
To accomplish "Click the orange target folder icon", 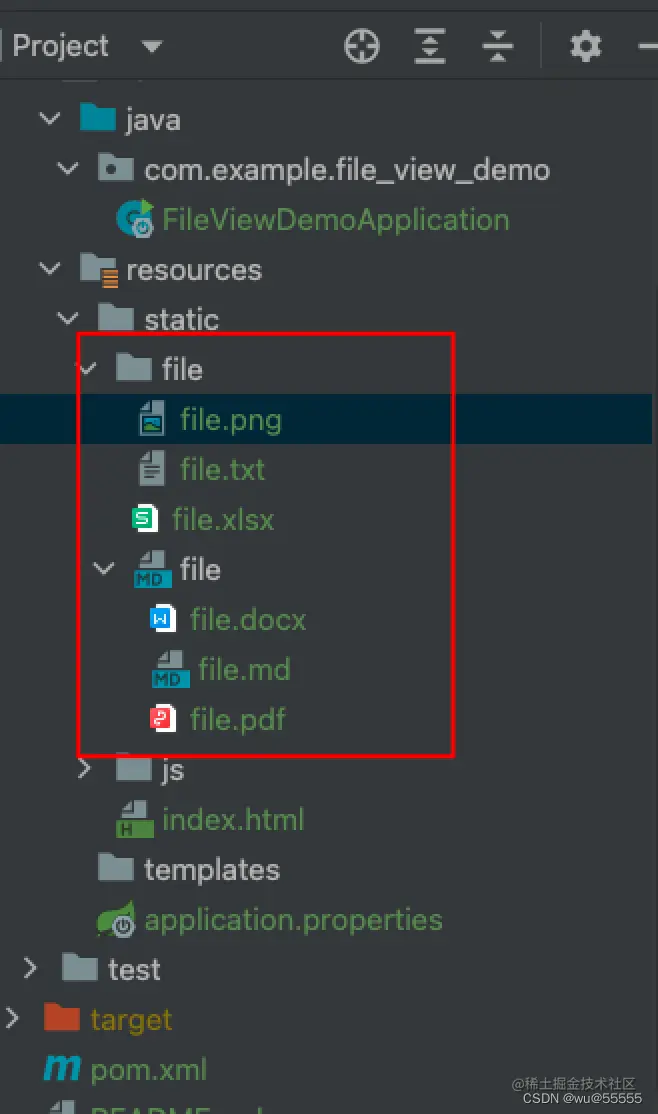I will click(61, 1017).
